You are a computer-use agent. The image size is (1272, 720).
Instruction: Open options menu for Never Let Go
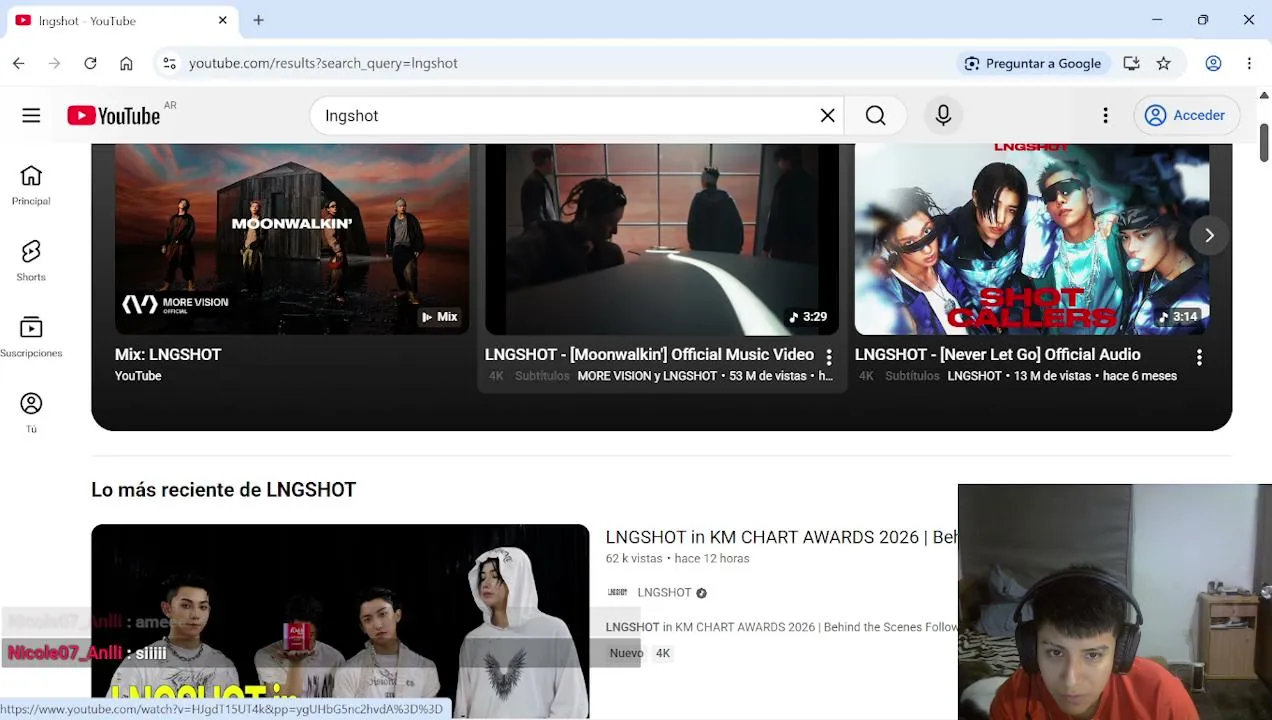(1198, 357)
